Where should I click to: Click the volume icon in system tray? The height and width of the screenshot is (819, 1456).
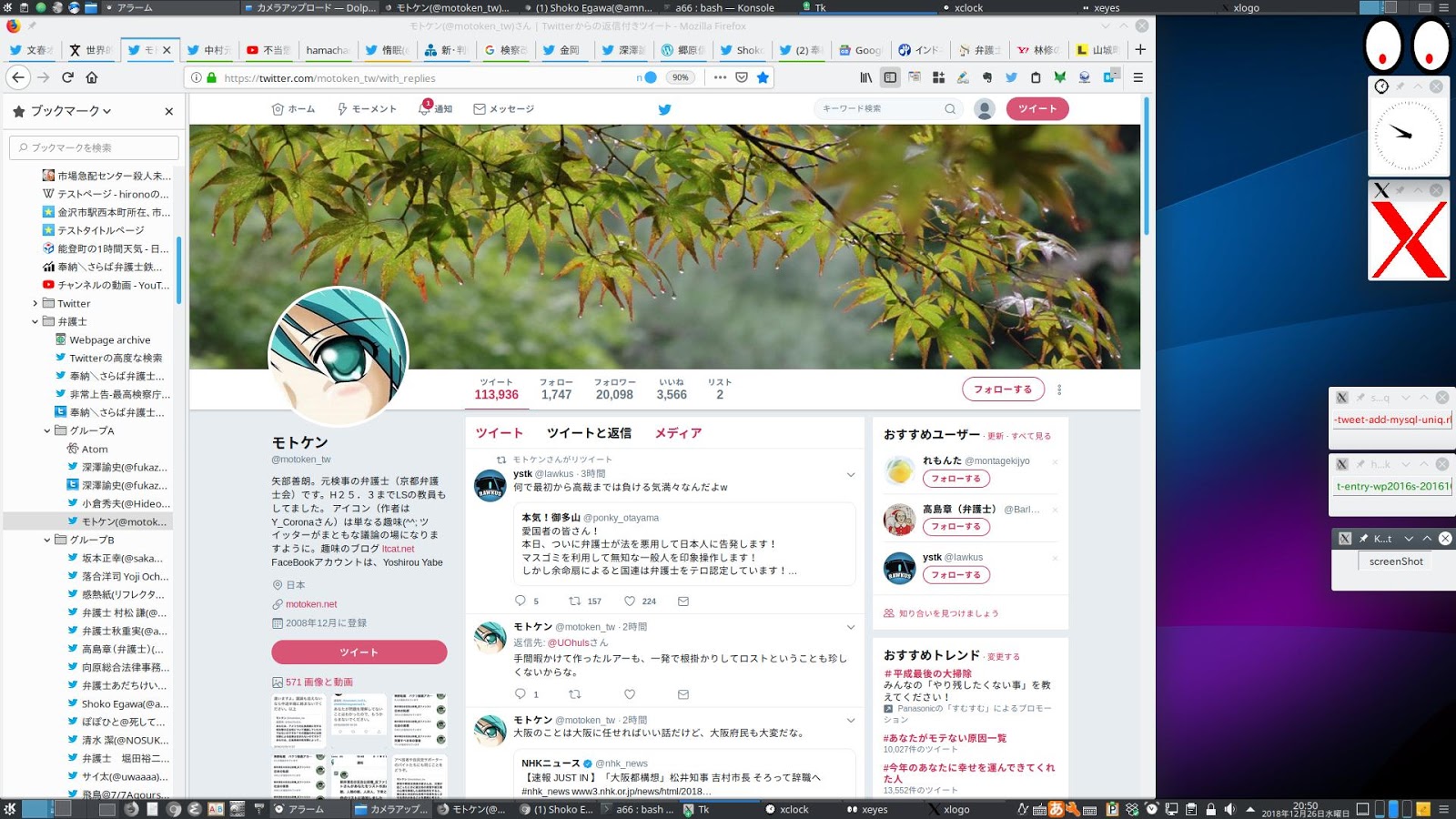pos(1230,809)
